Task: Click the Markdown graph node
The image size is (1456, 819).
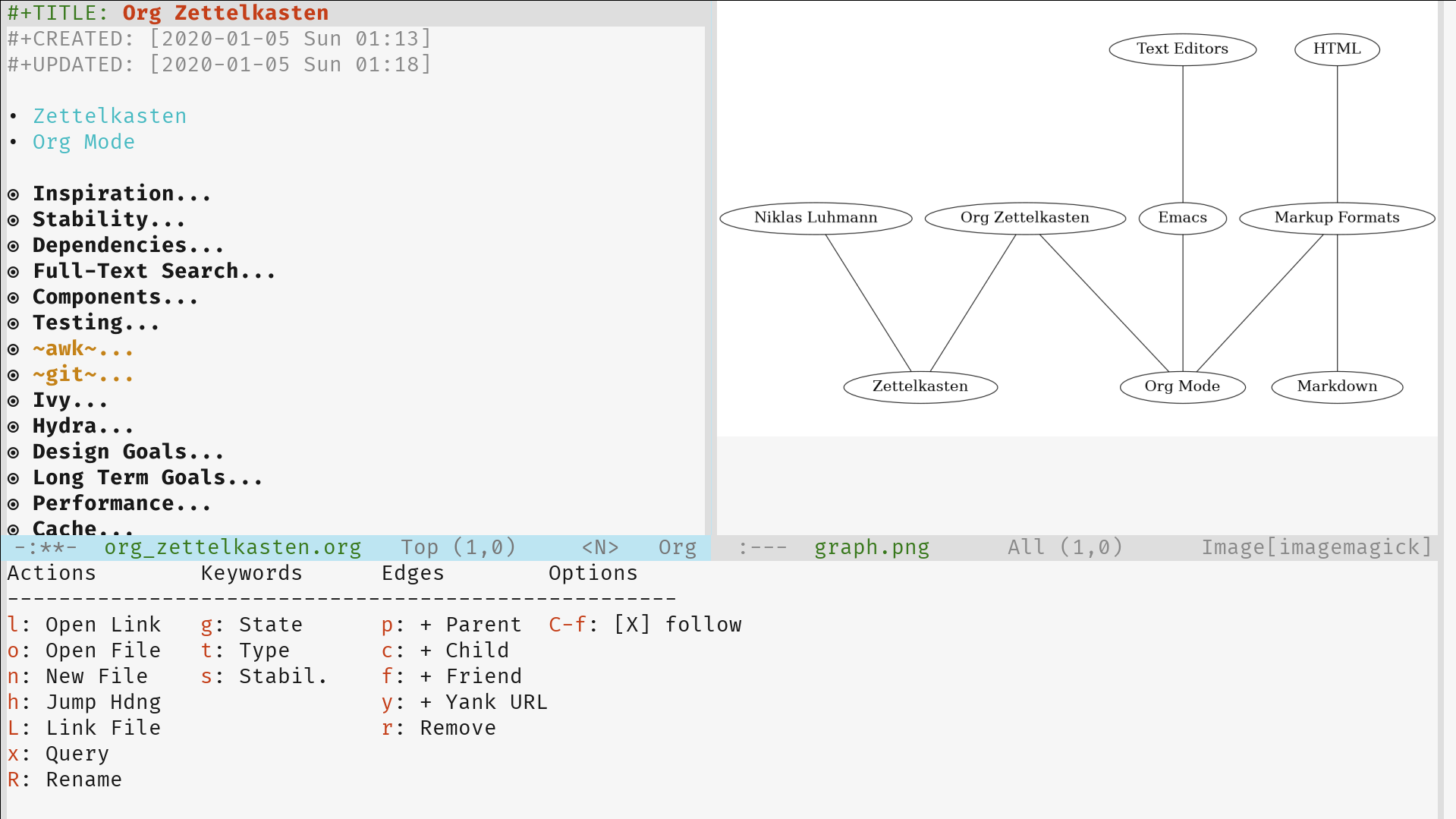Action: click(1337, 386)
